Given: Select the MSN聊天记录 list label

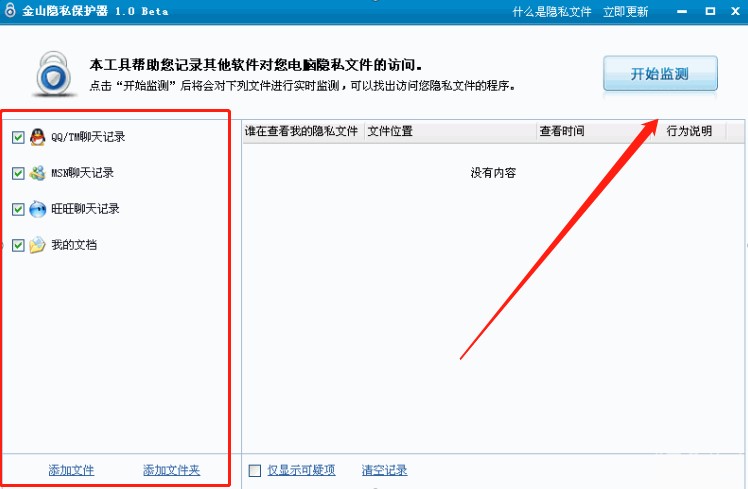Looking at the screenshot, I should 83,173.
